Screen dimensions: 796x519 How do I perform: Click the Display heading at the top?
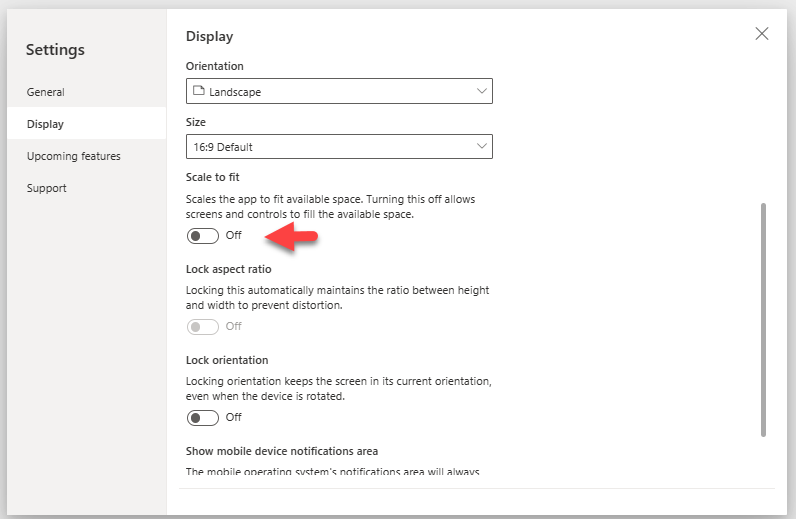(x=209, y=37)
